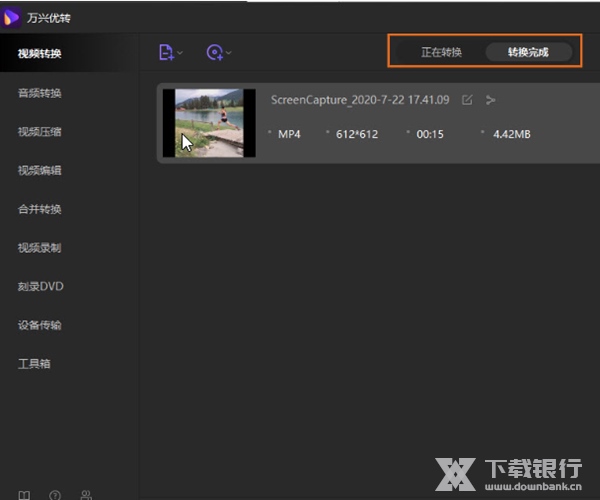
Task: Click the add file icon
Action: click(x=166, y=52)
